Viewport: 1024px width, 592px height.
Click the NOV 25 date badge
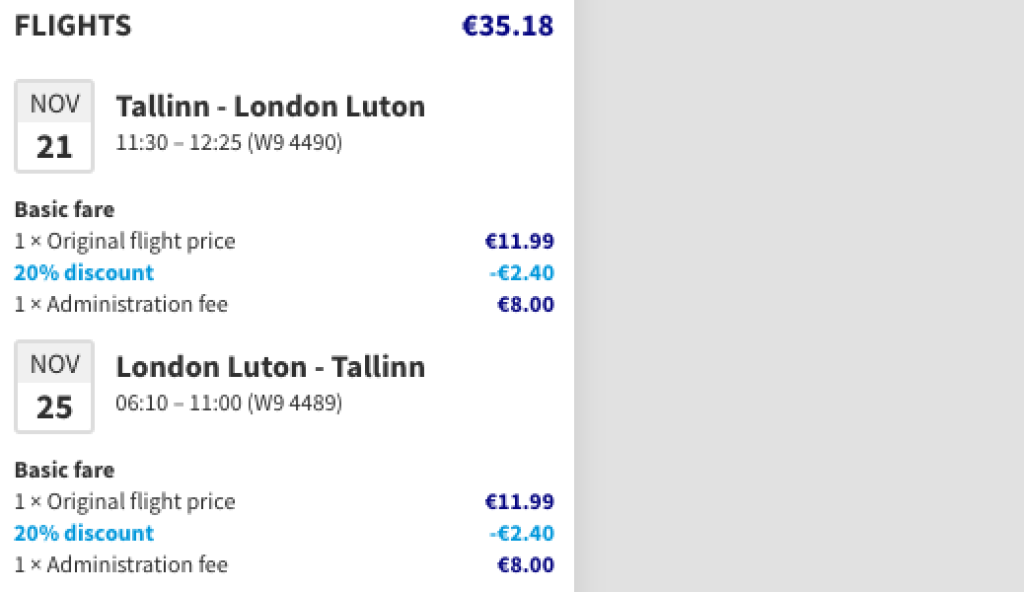click(x=54, y=386)
